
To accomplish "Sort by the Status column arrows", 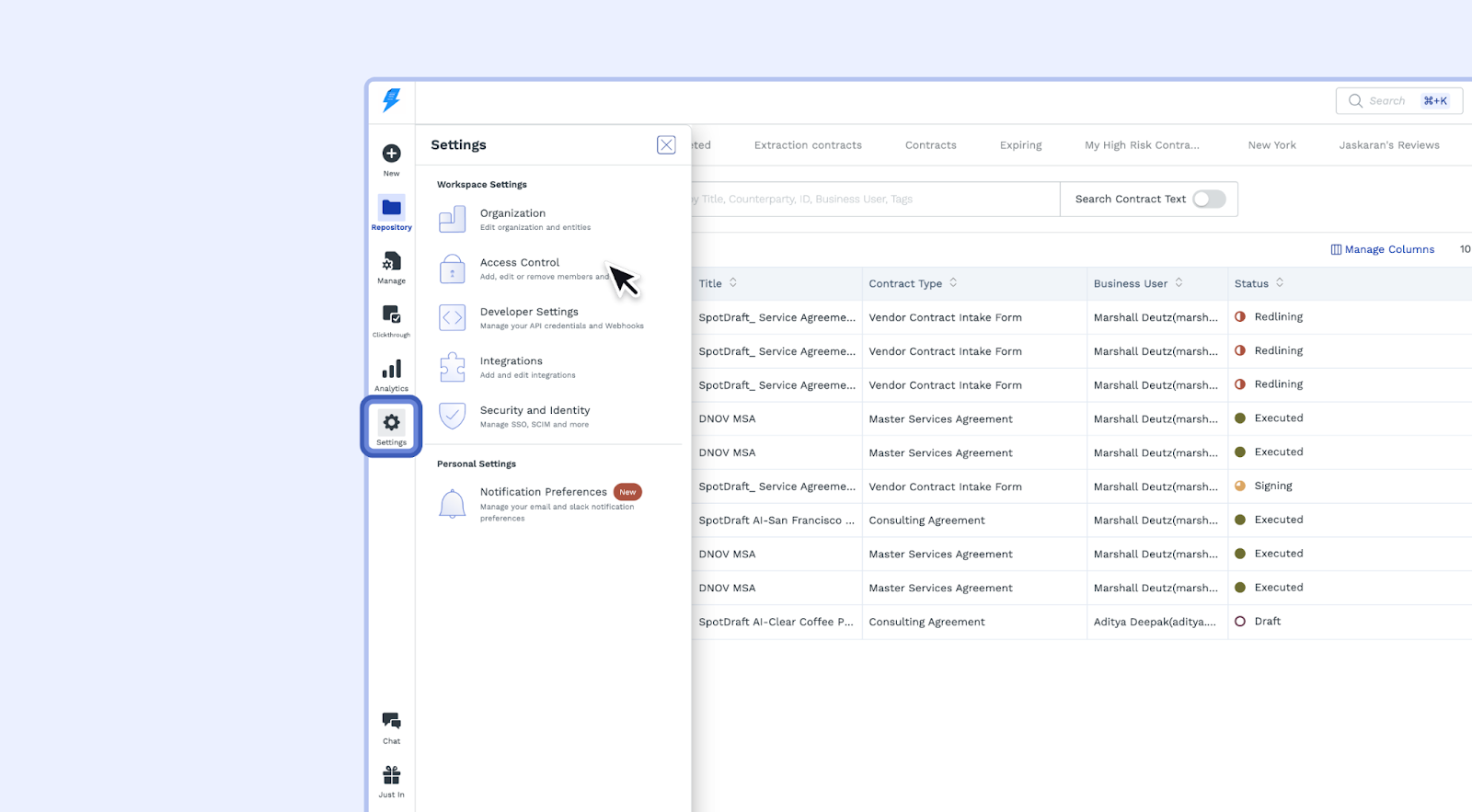I will [x=1280, y=283].
